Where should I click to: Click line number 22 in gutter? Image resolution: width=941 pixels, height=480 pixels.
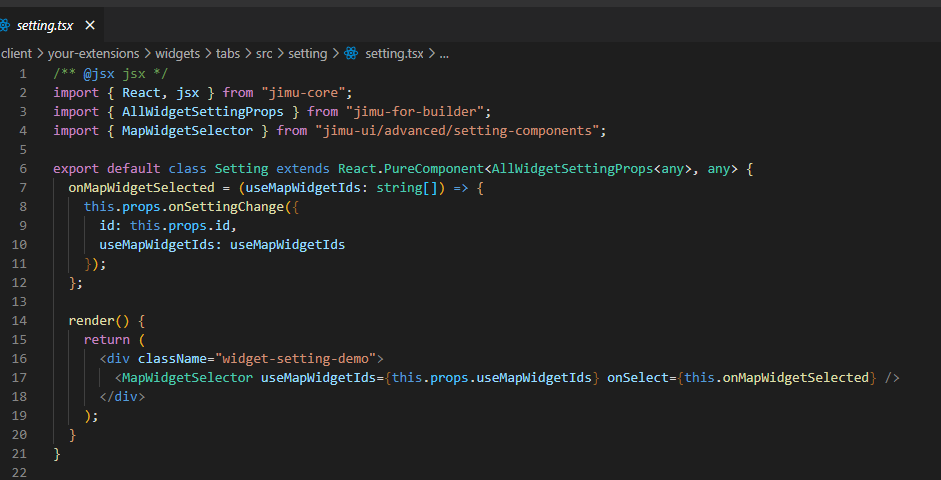pos(19,473)
